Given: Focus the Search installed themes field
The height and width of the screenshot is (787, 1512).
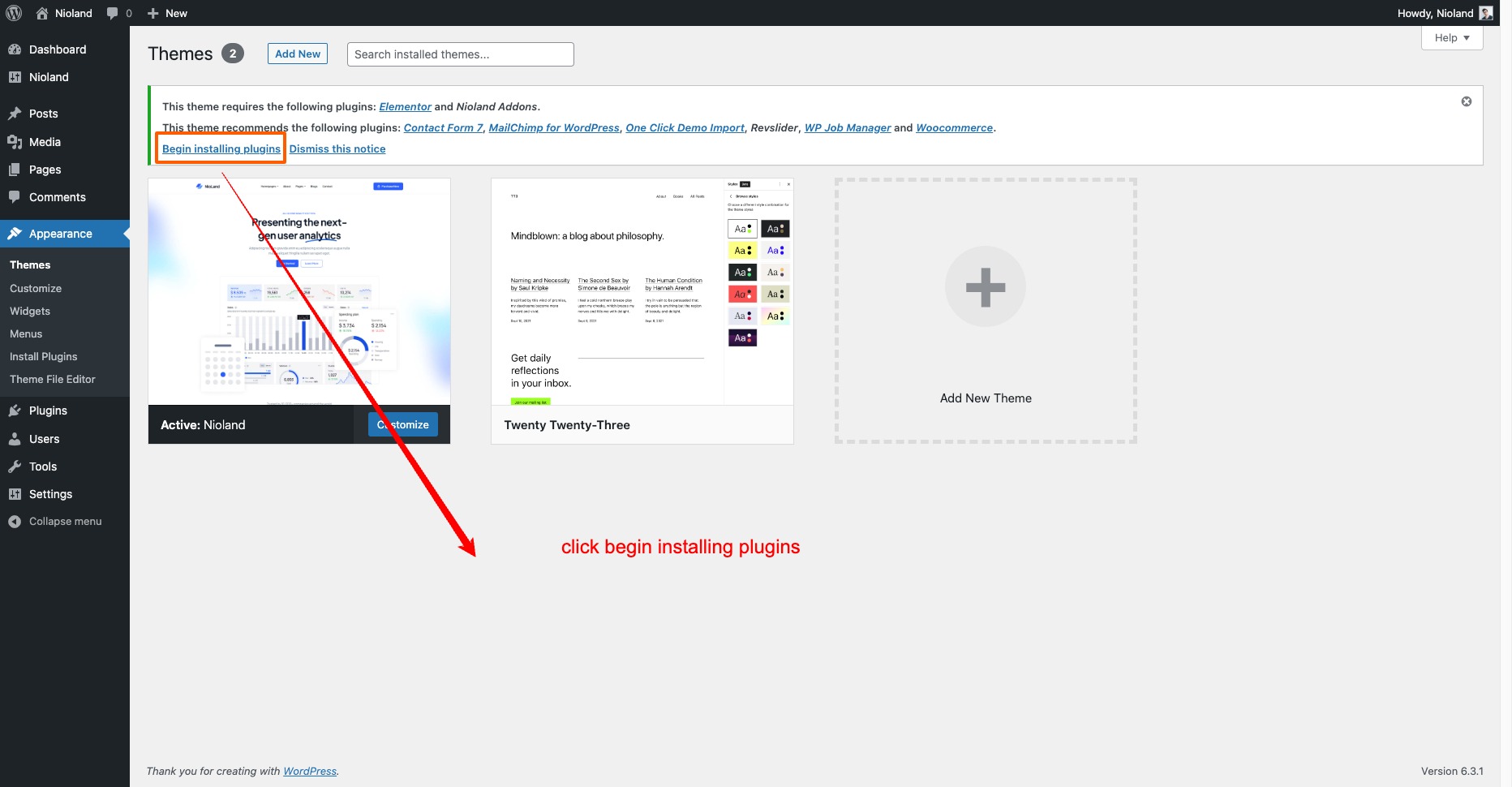Looking at the screenshot, I should 460,54.
